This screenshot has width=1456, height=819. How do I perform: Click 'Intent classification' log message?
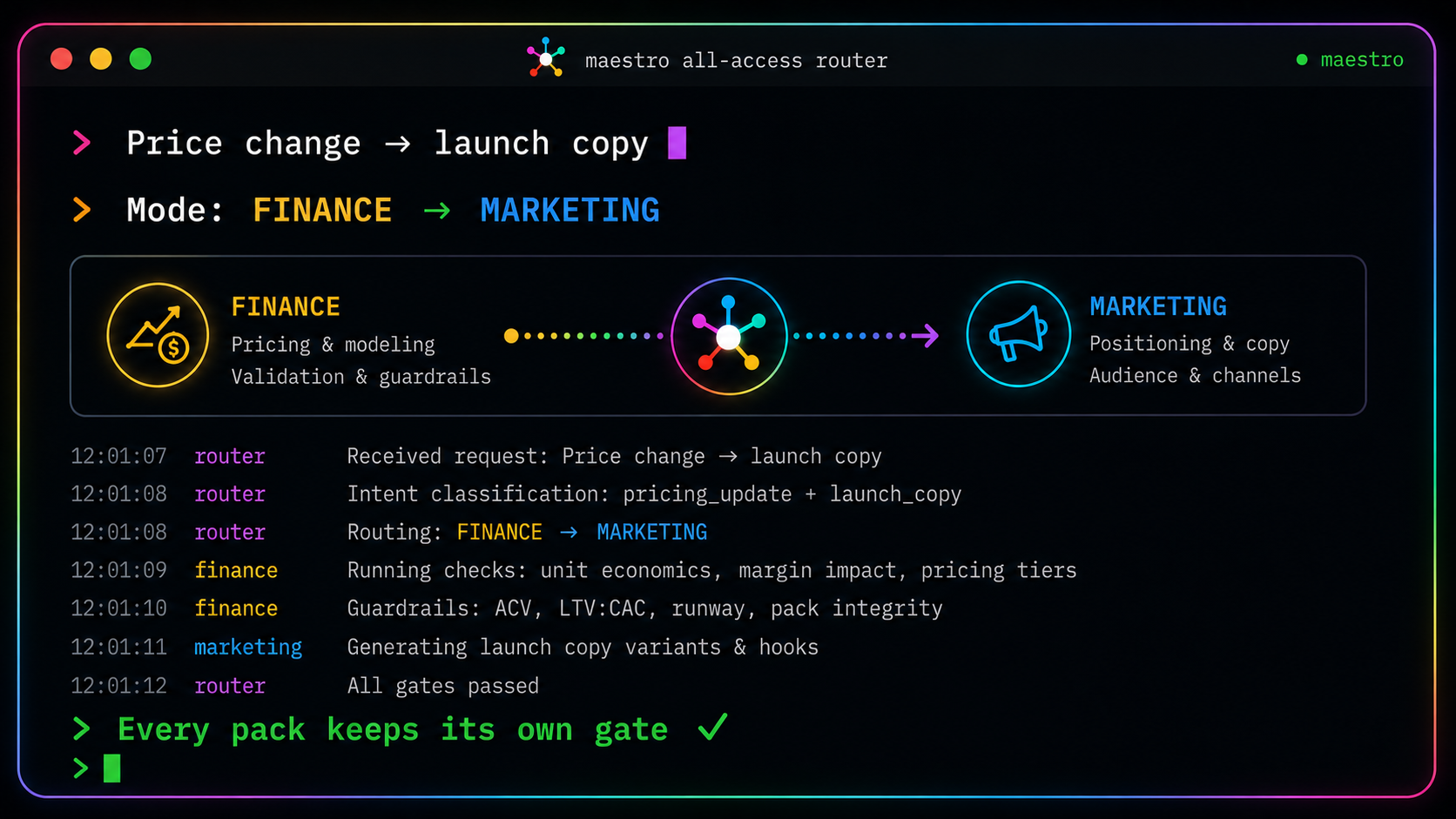(x=654, y=494)
